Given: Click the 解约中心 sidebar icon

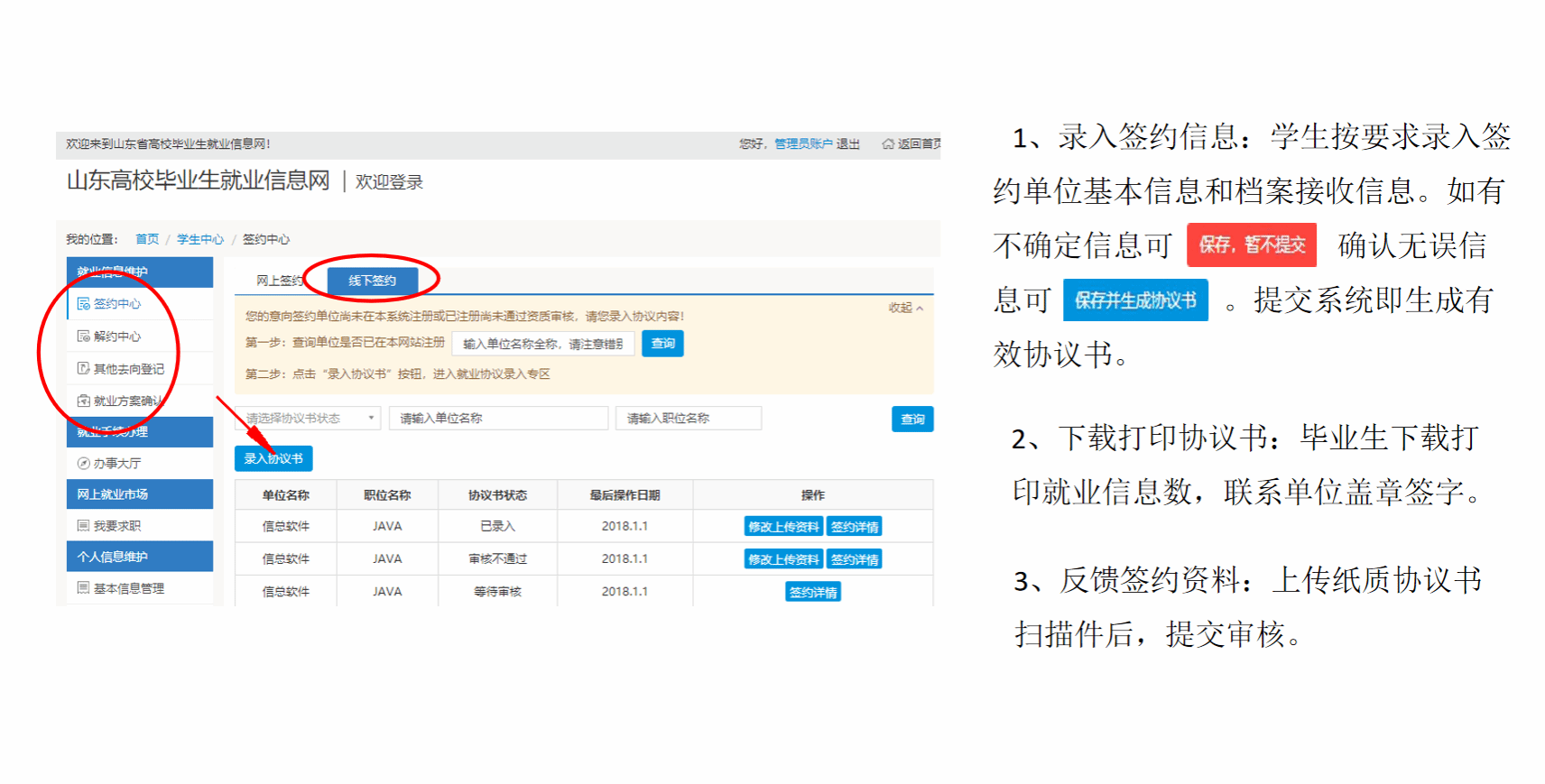Looking at the screenshot, I should pyautogui.click(x=83, y=337).
